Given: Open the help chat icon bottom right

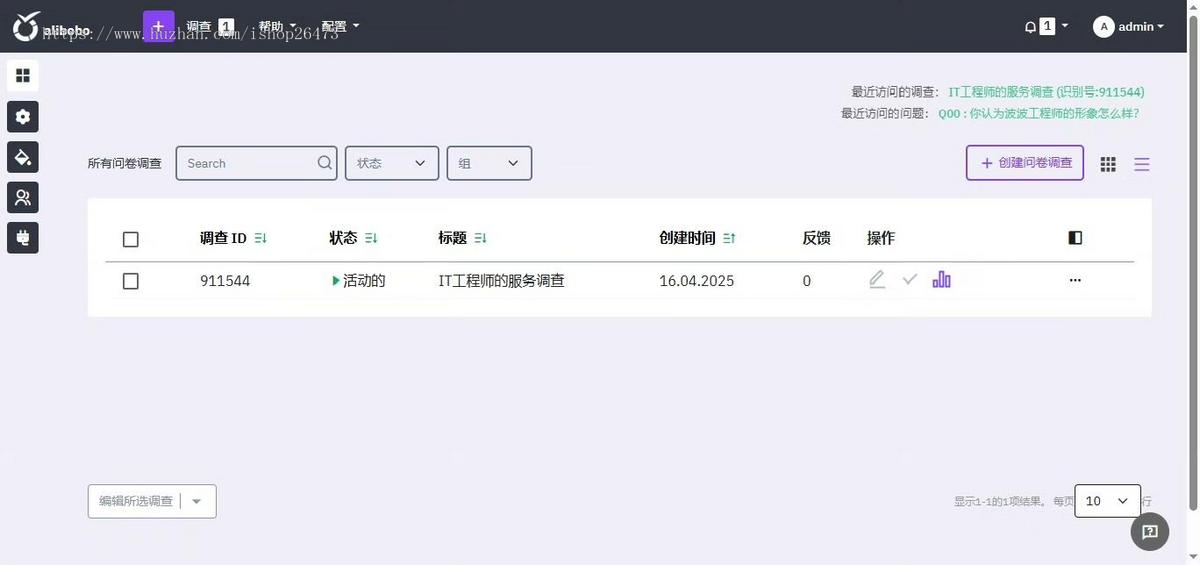Looking at the screenshot, I should (1150, 531).
